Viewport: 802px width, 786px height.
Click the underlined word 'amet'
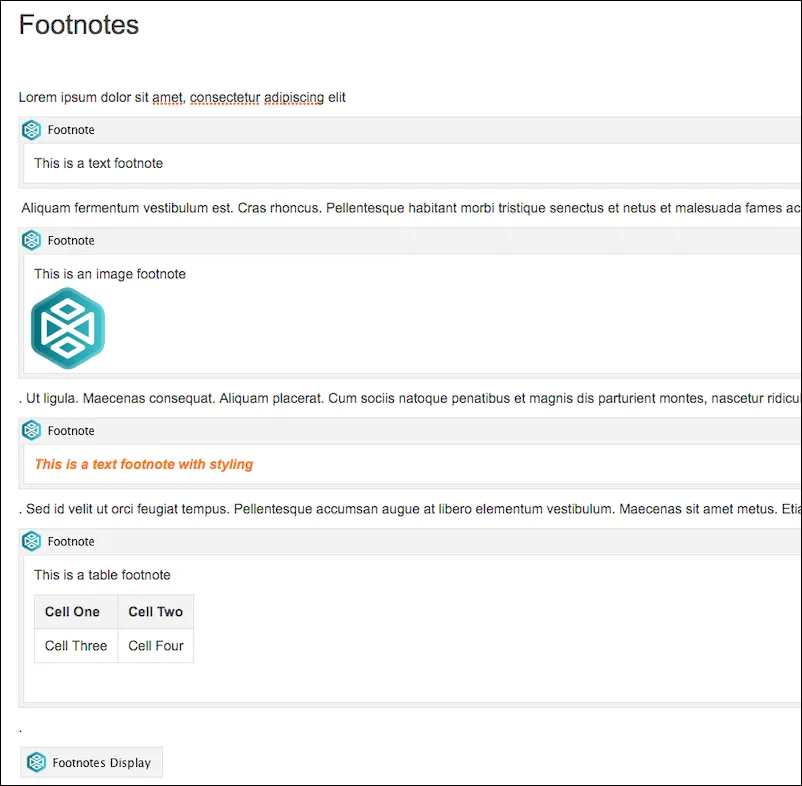(167, 97)
